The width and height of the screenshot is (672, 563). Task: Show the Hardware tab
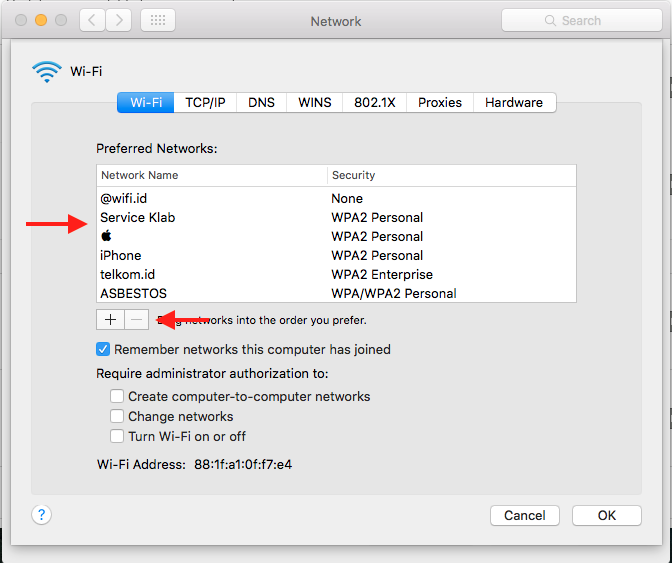(514, 102)
